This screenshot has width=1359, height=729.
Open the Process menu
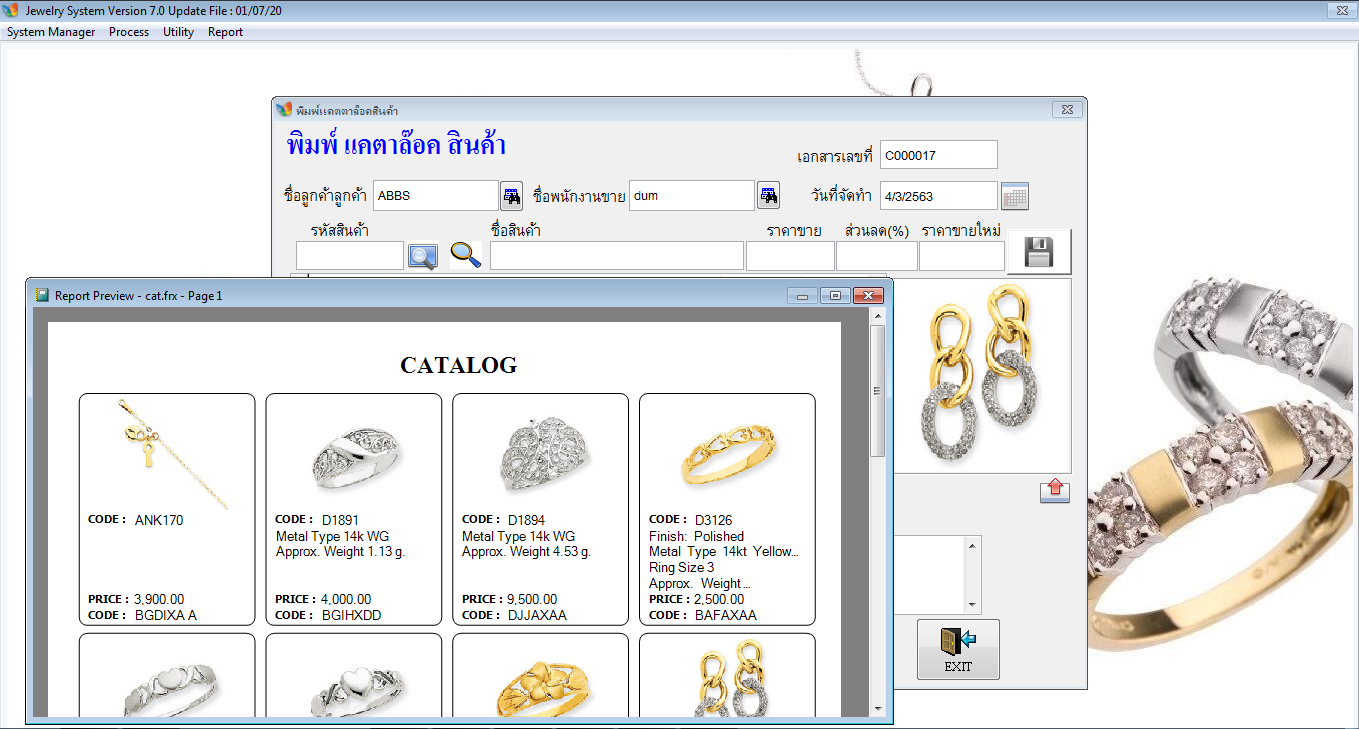tap(129, 32)
